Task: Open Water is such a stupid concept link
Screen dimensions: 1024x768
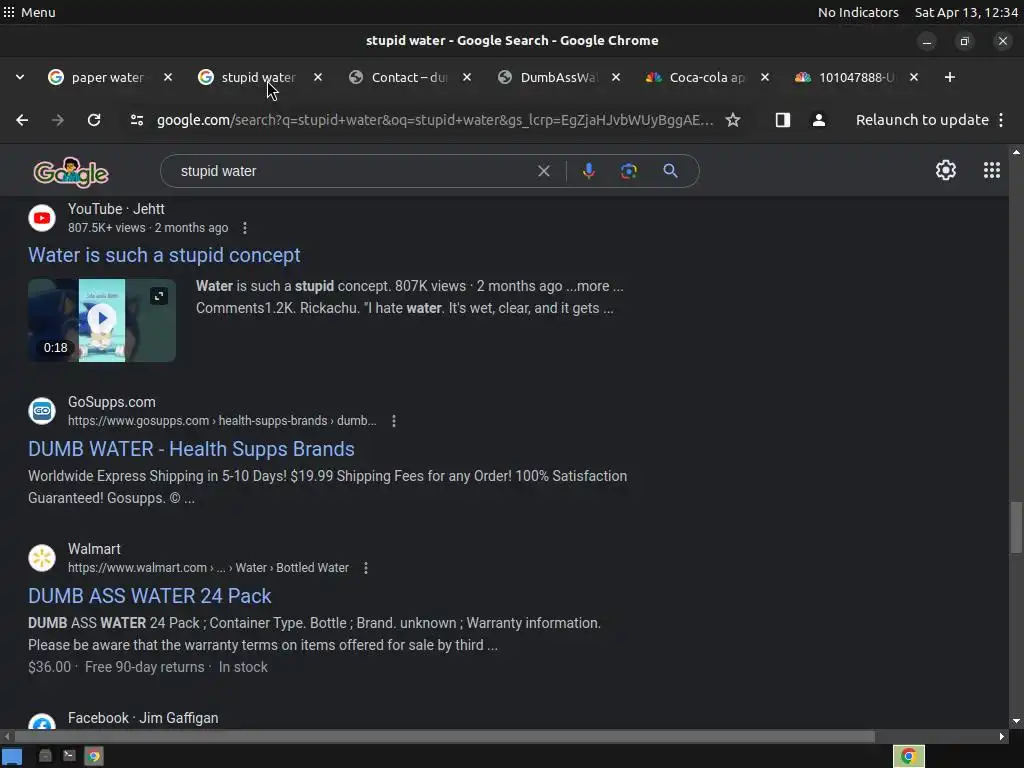Action: coord(164,255)
